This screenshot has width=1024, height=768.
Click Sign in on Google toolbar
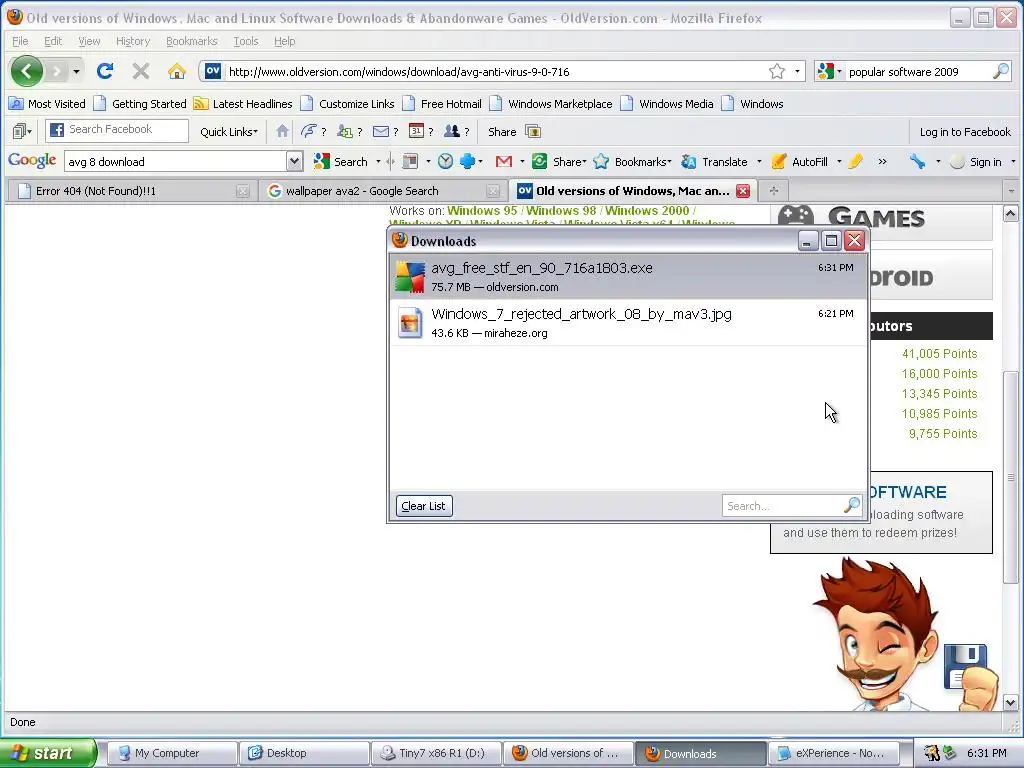pos(985,162)
